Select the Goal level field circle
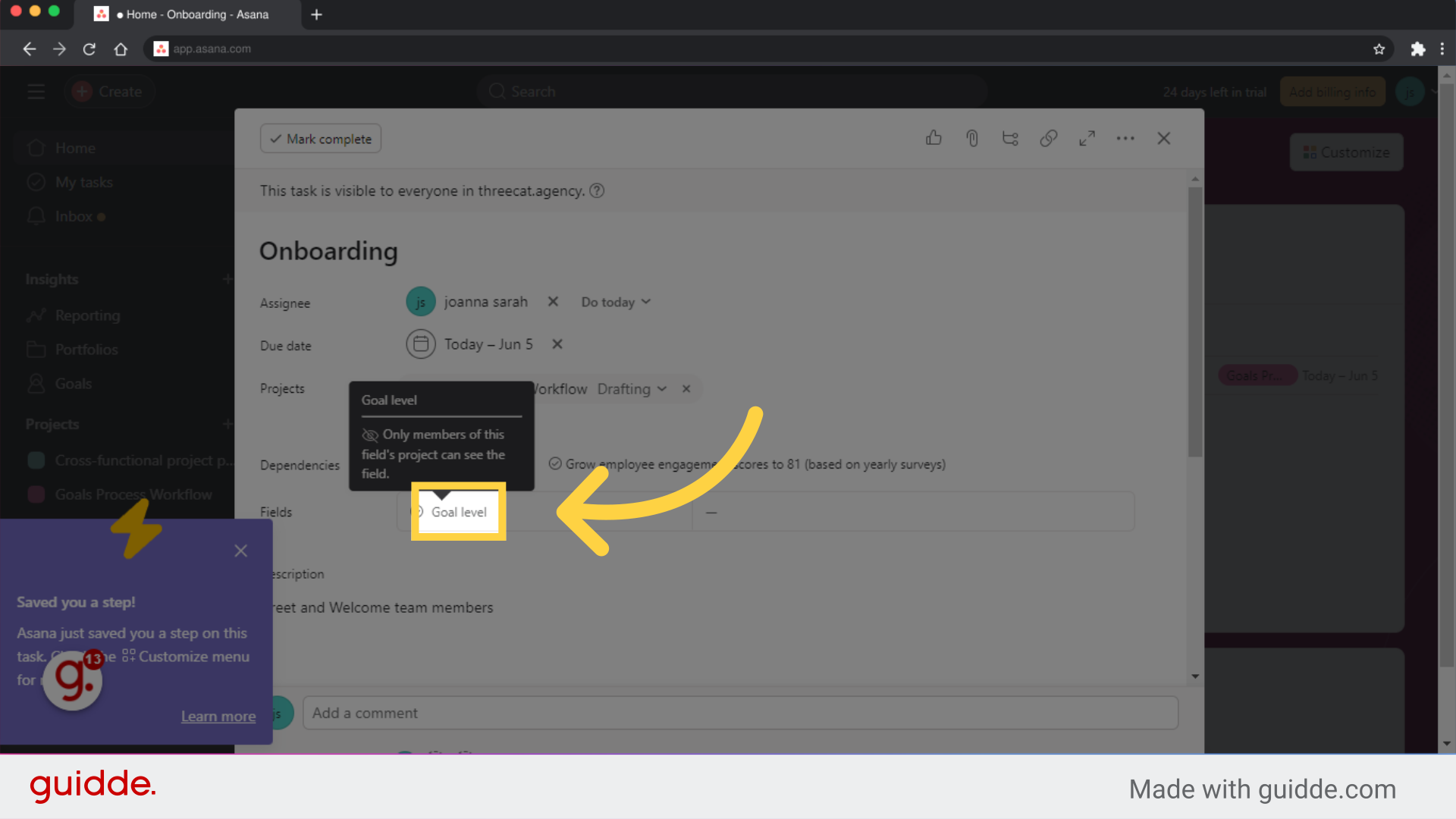The width and height of the screenshot is (1456, 819). point(420,512)
